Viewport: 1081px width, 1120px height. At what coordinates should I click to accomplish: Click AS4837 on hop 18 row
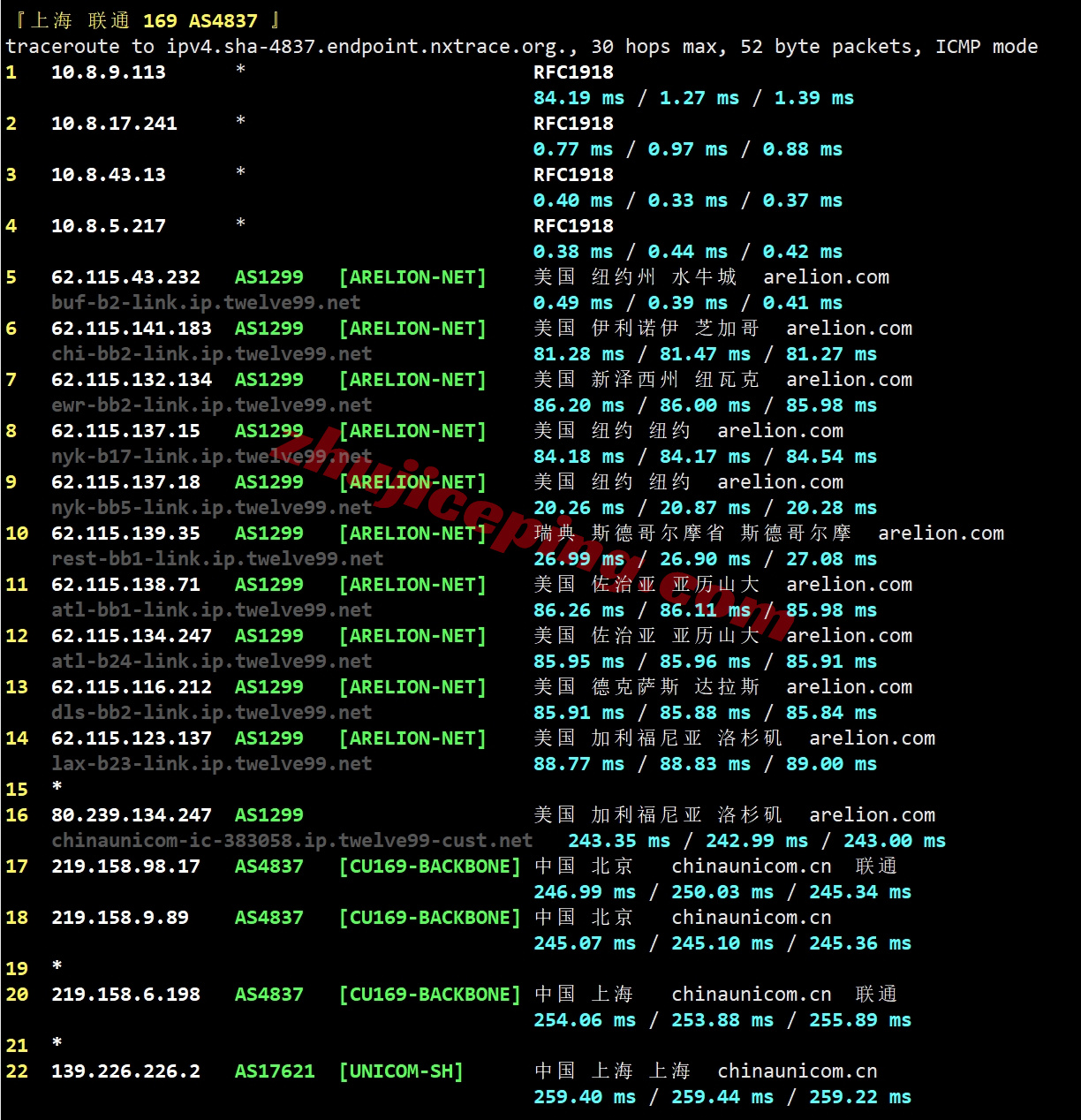269,918
